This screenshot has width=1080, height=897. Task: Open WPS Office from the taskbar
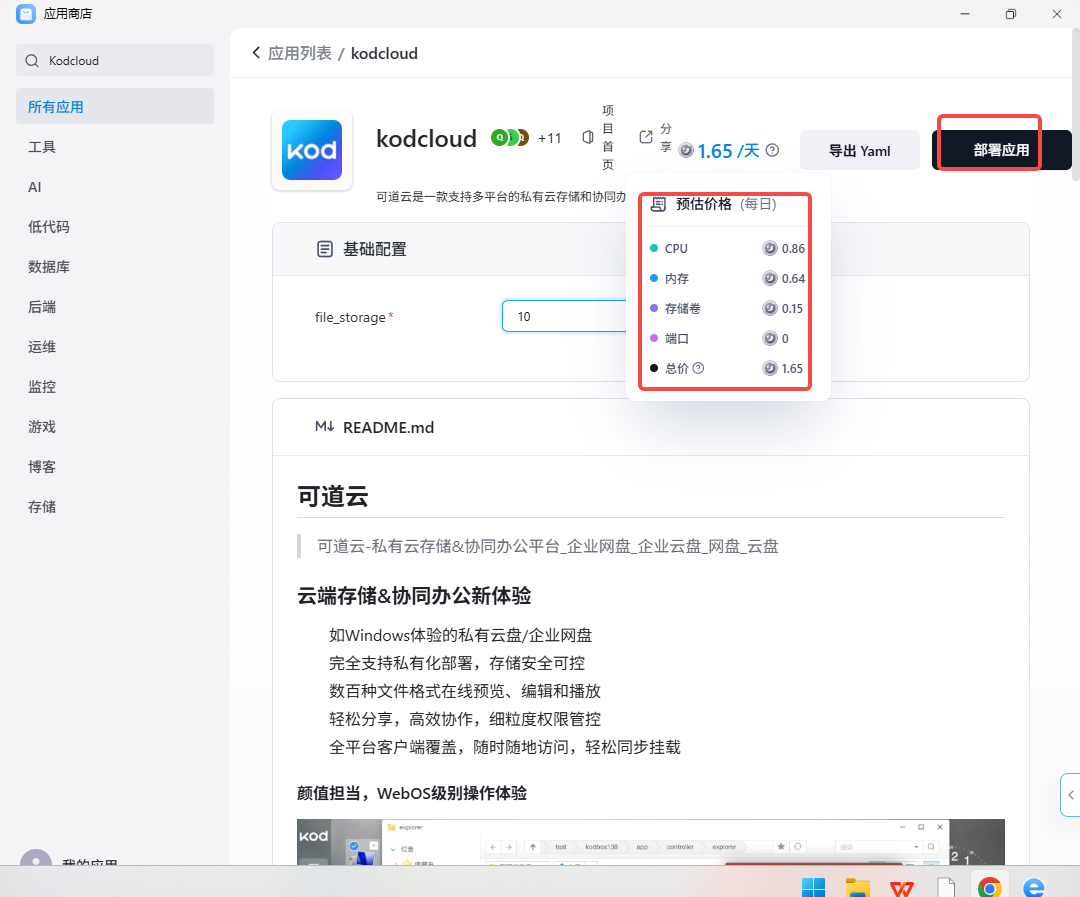click(902, 888)
